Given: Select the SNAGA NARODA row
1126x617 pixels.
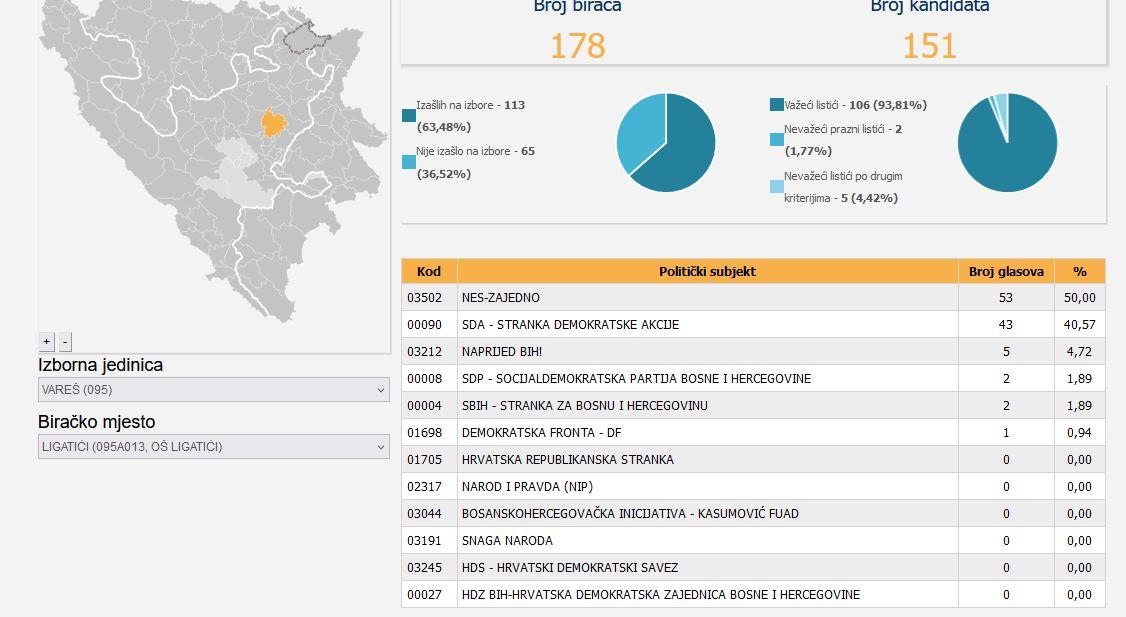Looking at the screenshot, I should coord(753,540).
